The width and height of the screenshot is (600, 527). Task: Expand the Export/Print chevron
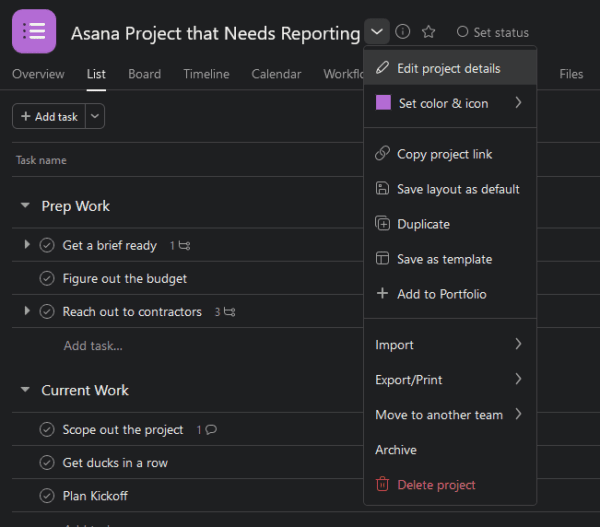518,379
